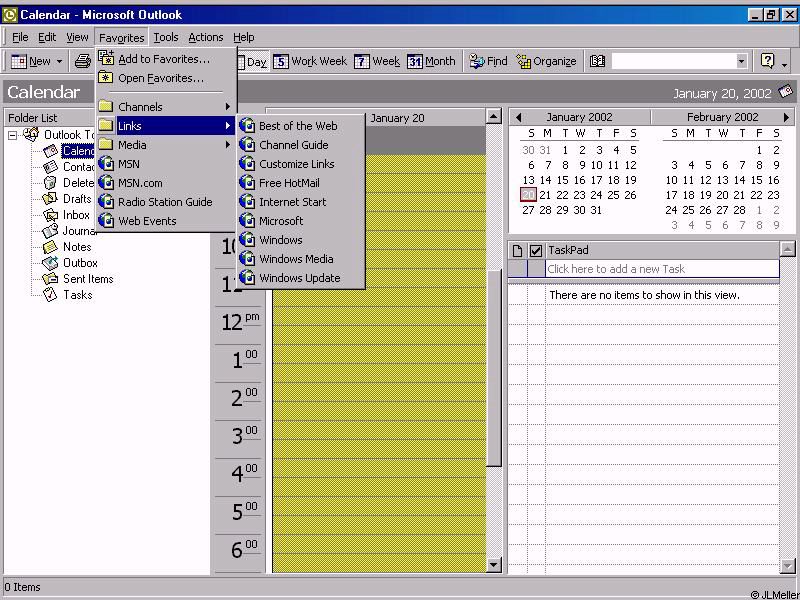Image resolution: width=800 pixels, height=600 pixels.
Task: Select the Tasks folder in Folder List
Action: tap(77, 295)
